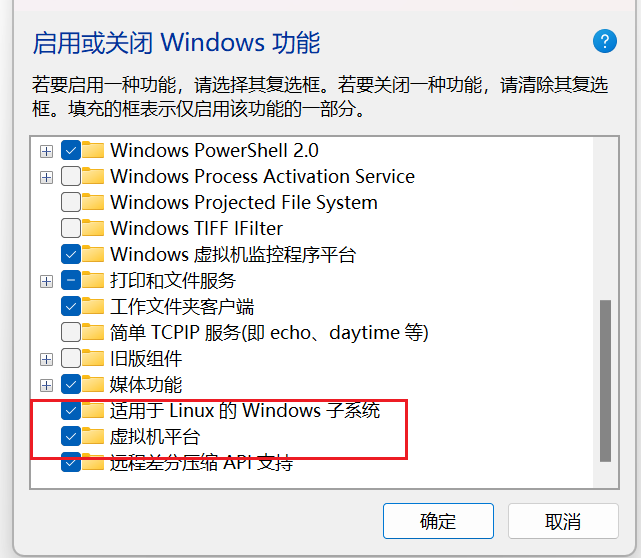Click the folder icon next to 旧版组件
Screen dimensions: 641x558
tap(94, 358)
